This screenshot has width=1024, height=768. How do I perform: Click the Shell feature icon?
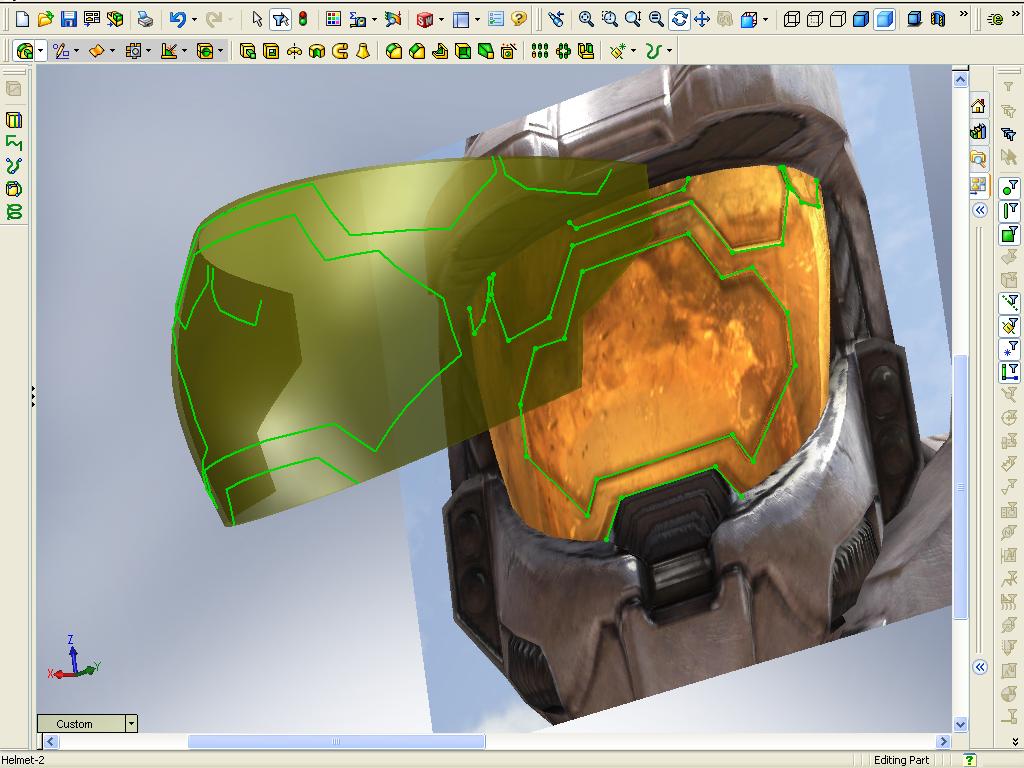click(463, 50)
